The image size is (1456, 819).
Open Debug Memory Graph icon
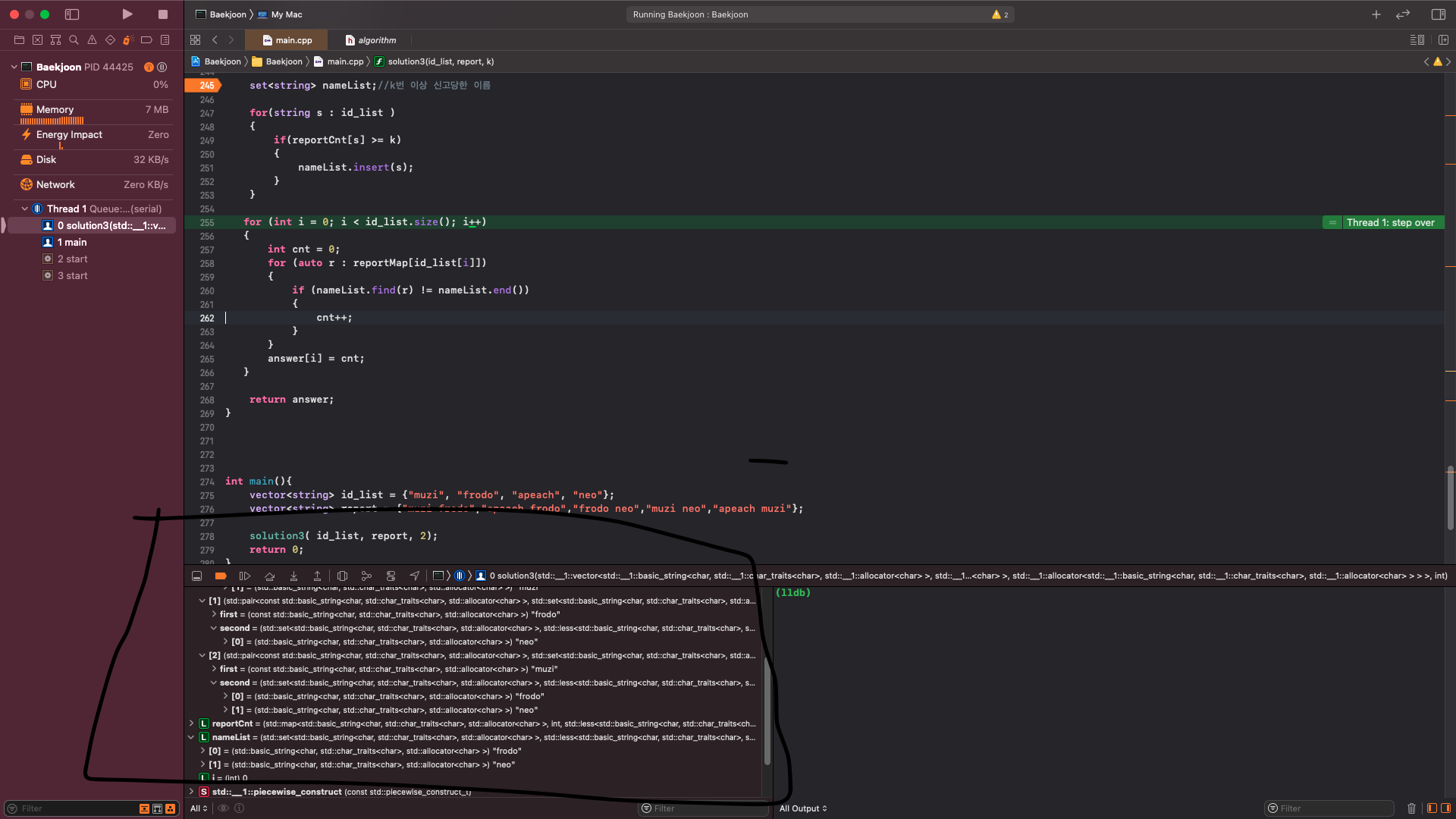[x=366, y=576]
